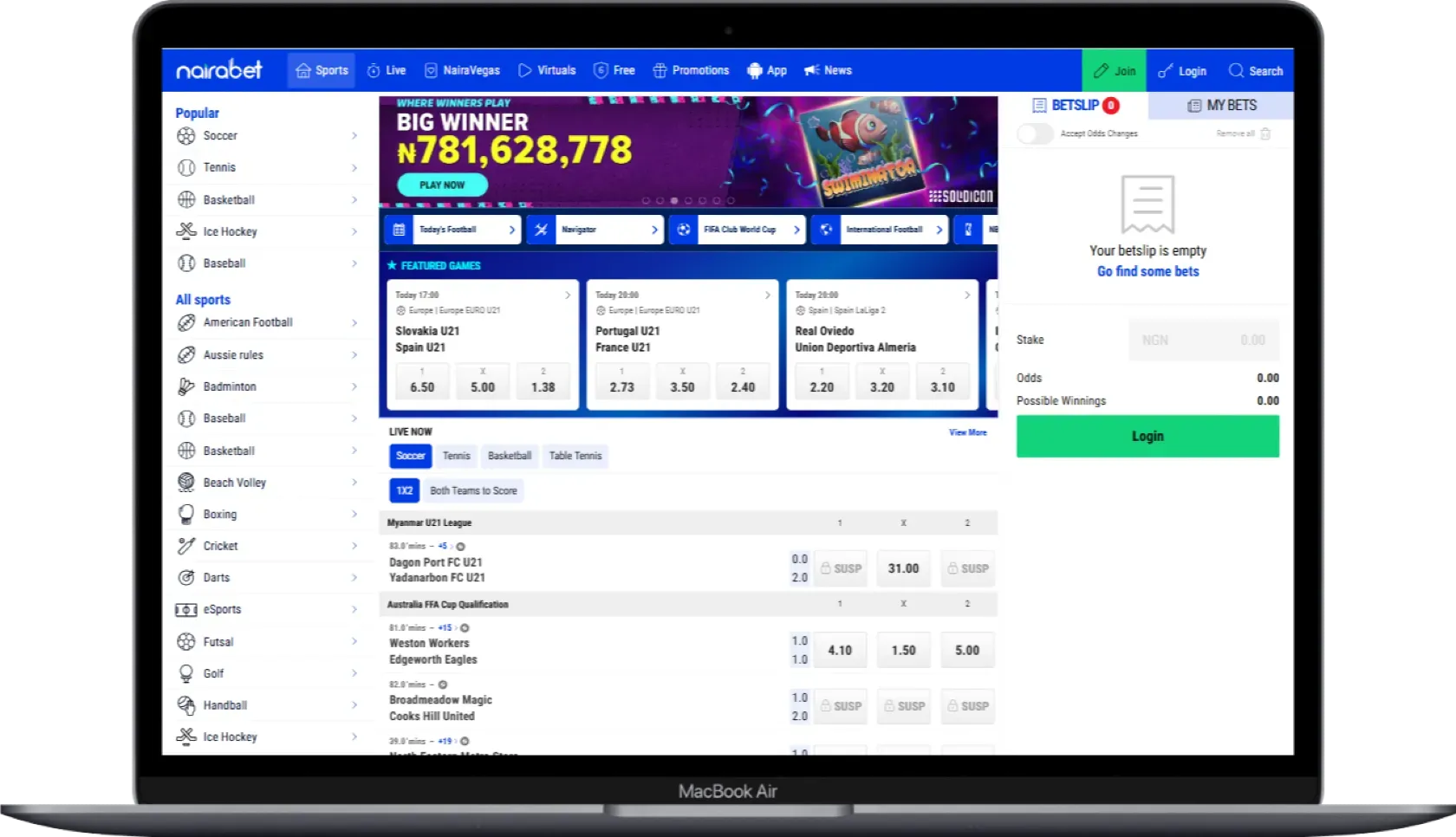Expand Aussie rules chevron
Image resolution: width=1456 pixels, height=837 pixels.
[x=354, y=355]
